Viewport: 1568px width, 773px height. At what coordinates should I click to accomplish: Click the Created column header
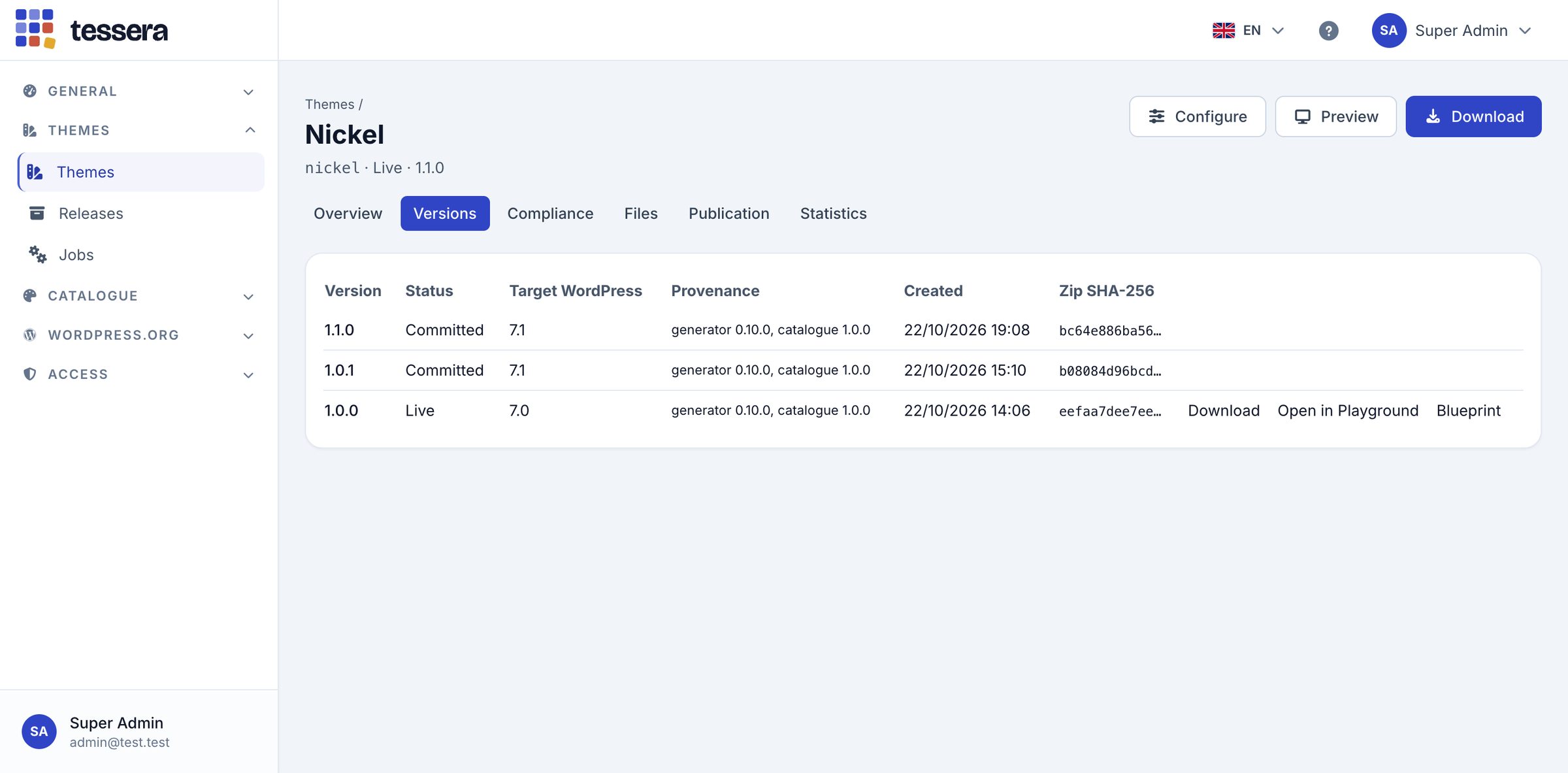(x=933, y=291)
